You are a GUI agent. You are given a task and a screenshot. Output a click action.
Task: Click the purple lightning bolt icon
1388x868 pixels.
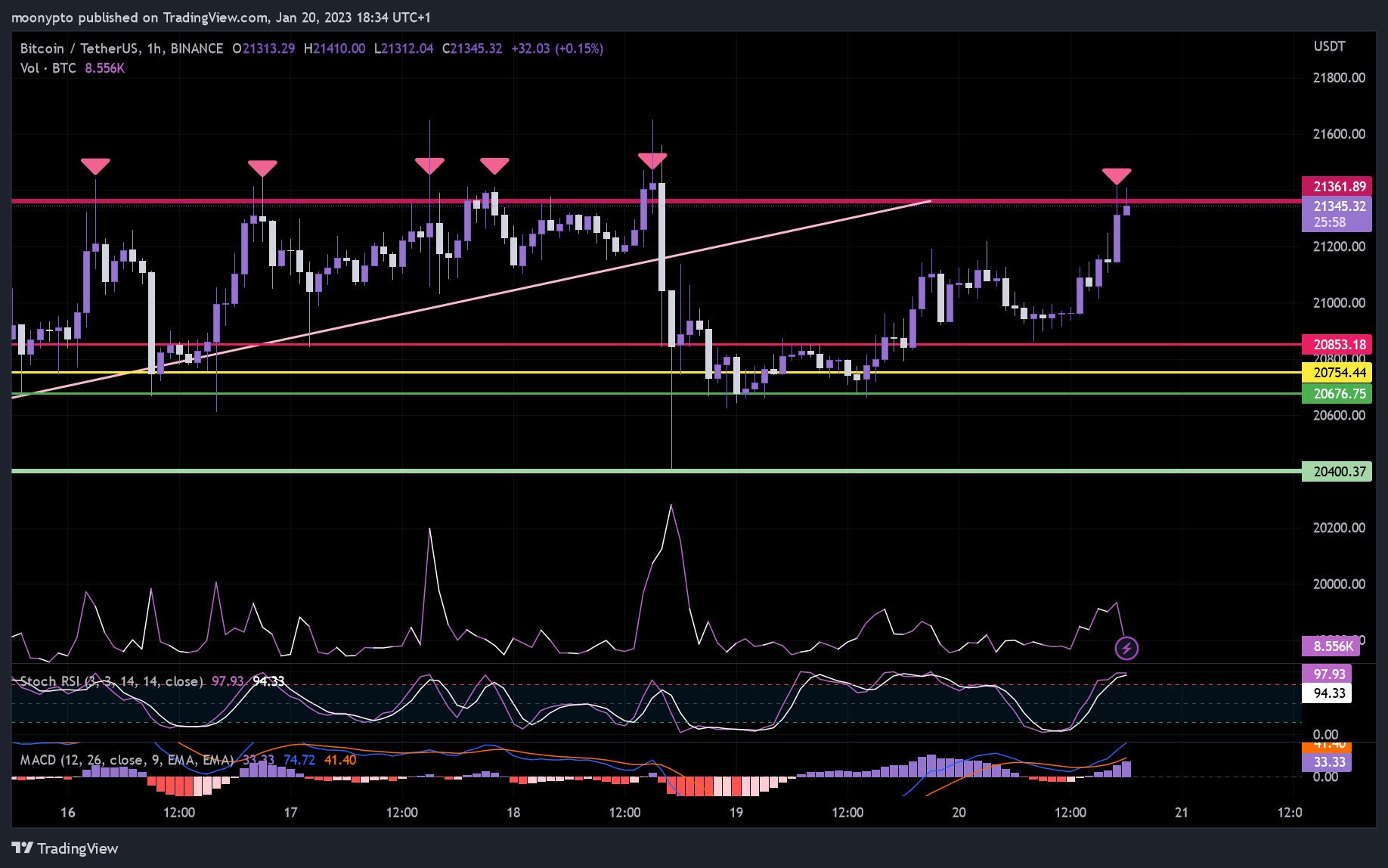tap(1126, 648)
